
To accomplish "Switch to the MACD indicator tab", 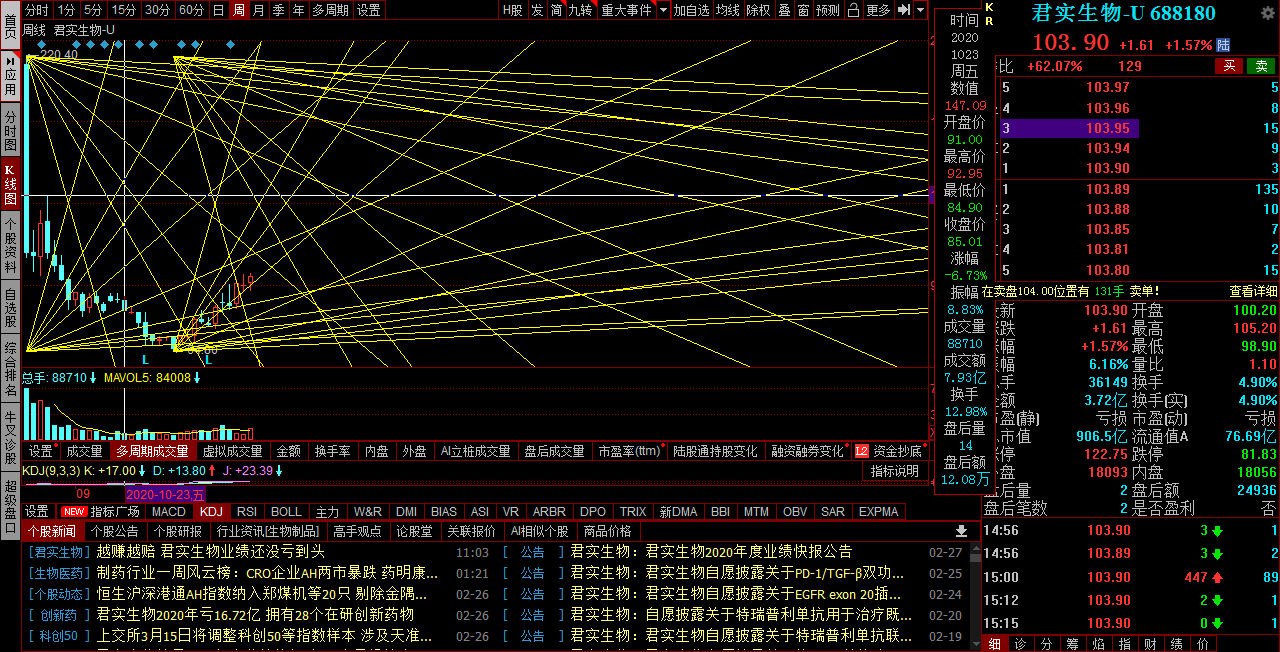I will coord(168,511).
